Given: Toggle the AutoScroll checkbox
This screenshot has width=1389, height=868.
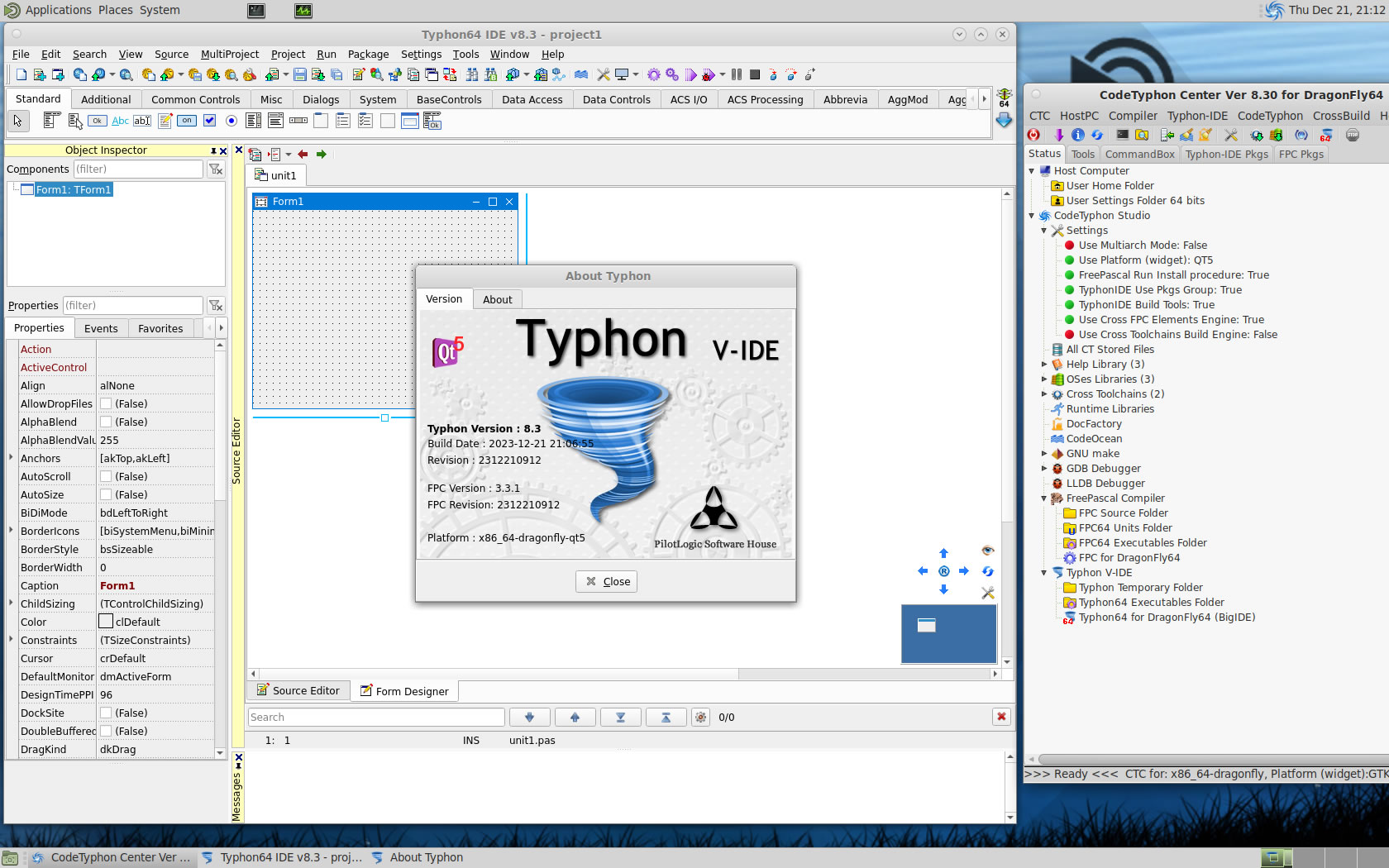Looking at the screenshot, I should coord(106,477).
